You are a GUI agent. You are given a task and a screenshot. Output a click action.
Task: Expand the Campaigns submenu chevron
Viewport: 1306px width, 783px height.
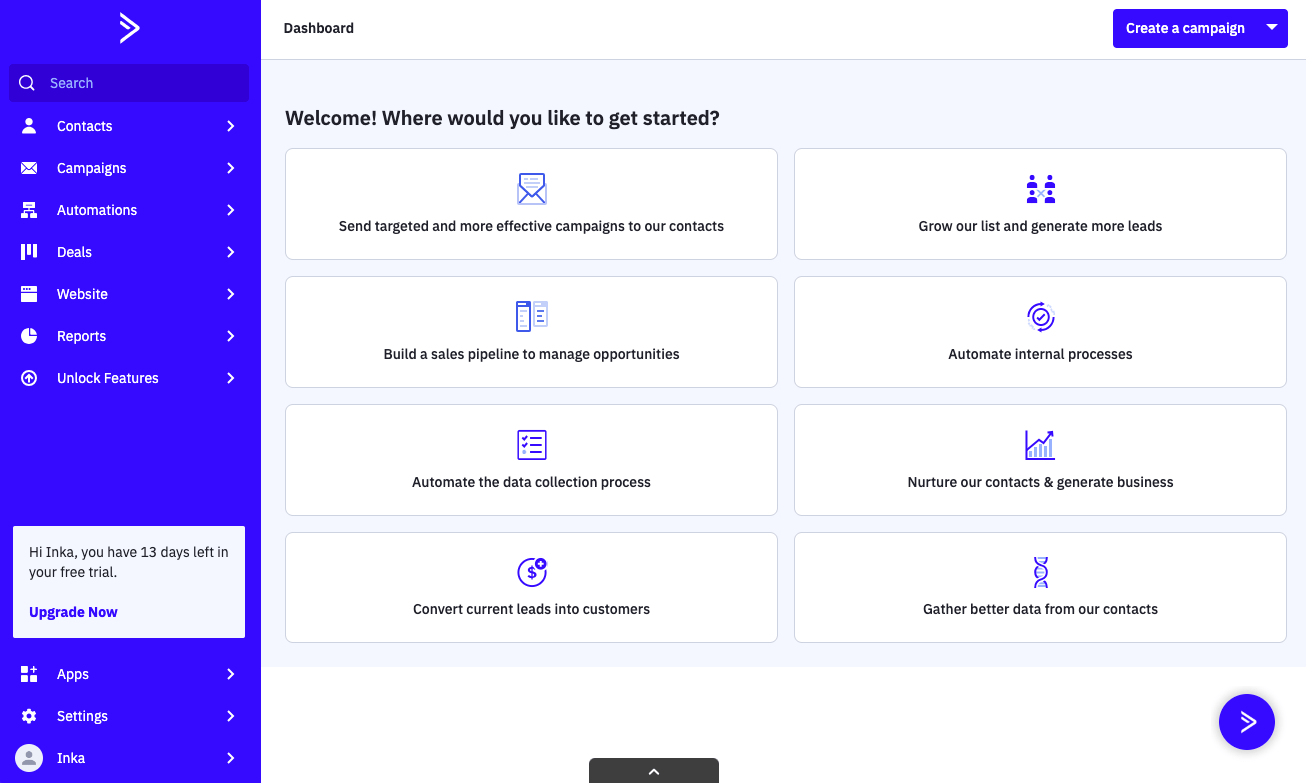pyautogui.click(x=231, y=168)
